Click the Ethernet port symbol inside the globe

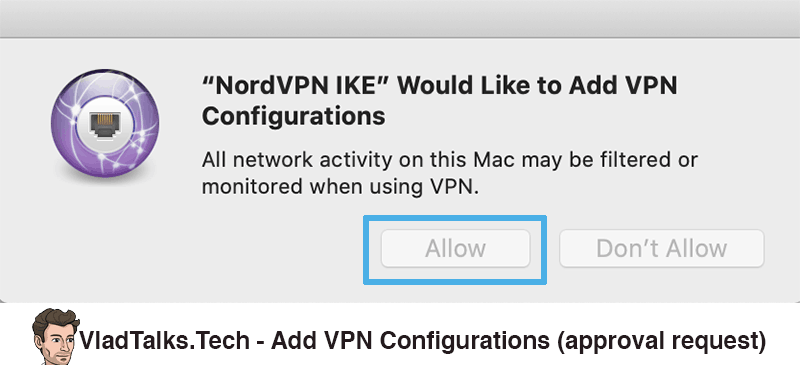click(105, 124)
